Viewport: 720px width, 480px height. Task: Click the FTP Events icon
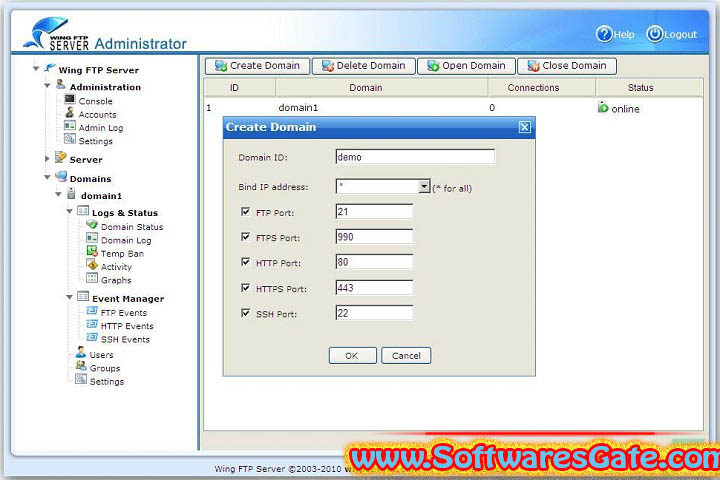click(x=92, y=311)
